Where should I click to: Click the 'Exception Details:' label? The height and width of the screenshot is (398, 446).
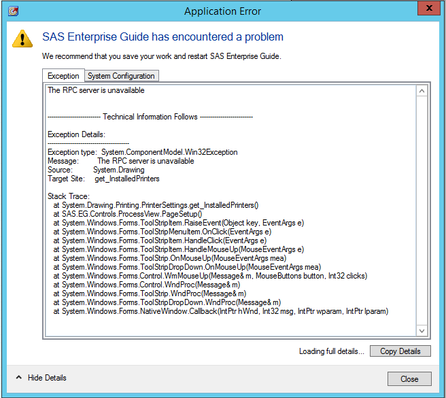(x=76, y=134)
